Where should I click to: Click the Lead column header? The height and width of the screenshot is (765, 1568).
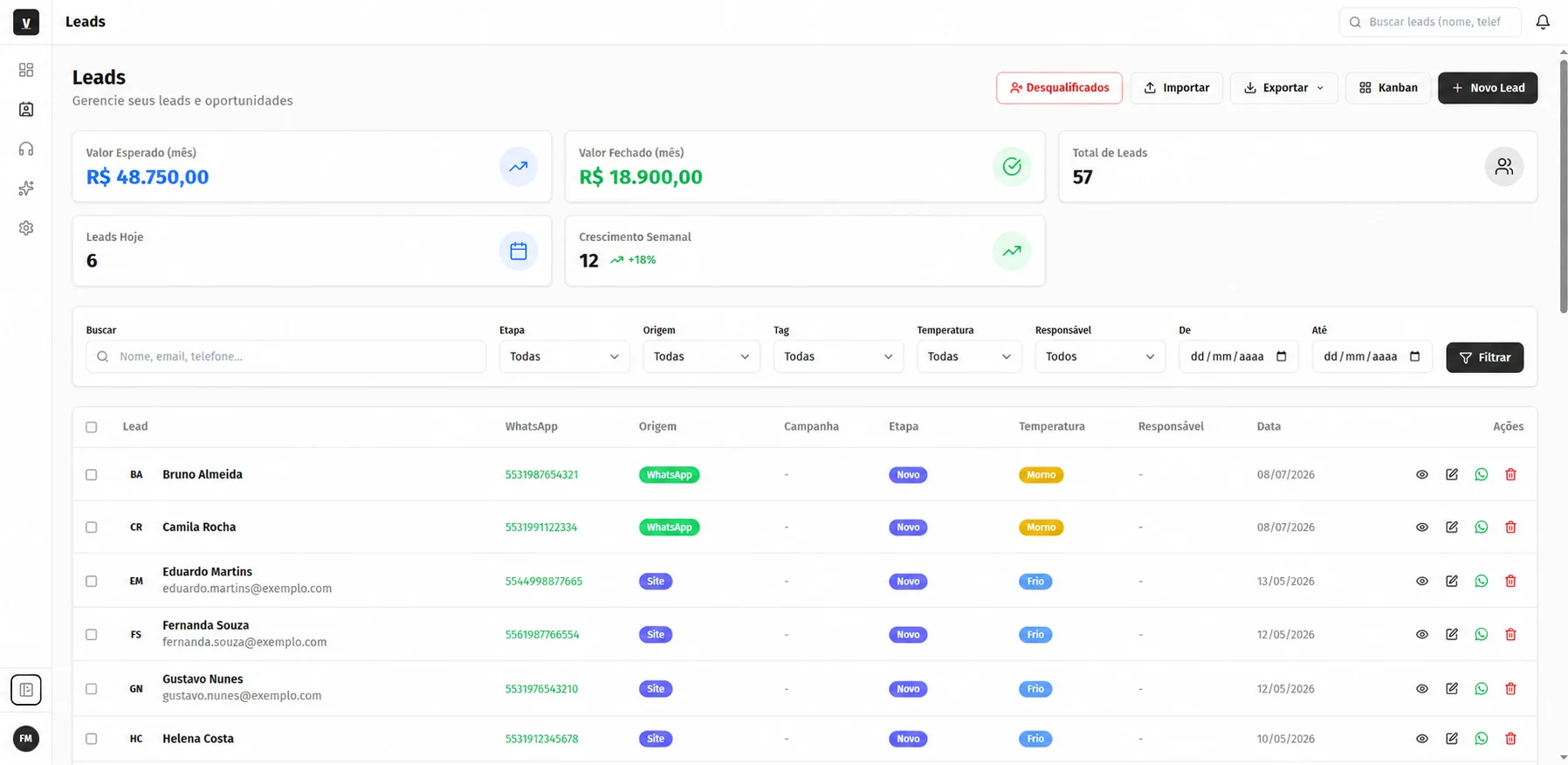click(x=135, y=427)
